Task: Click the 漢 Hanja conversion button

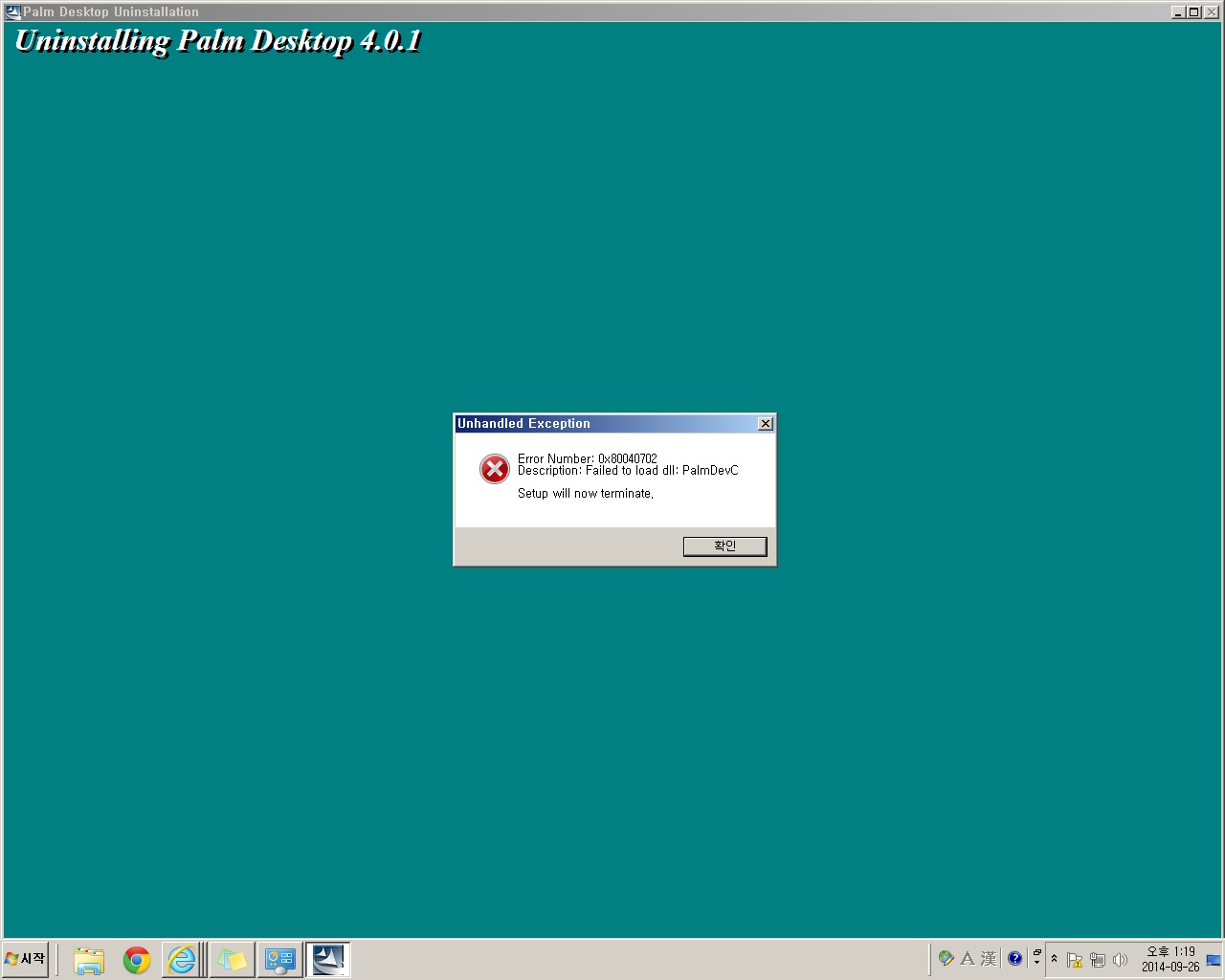Action: [989, 958]
